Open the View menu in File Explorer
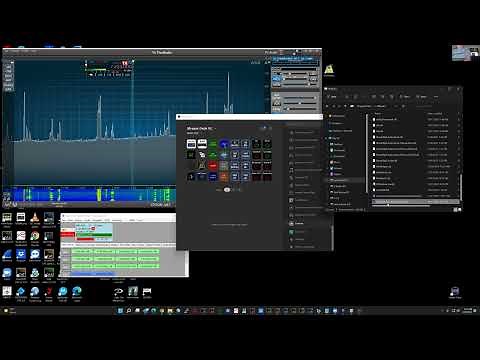The image size is (480, 360). coord(422,97)
